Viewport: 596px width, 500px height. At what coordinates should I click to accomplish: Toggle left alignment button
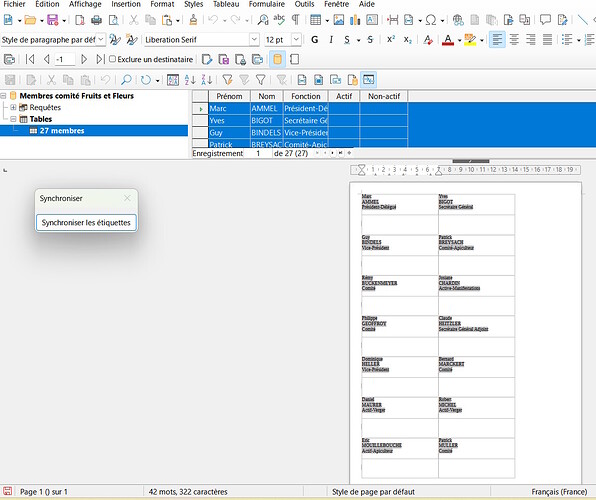(x=497, y=40)
